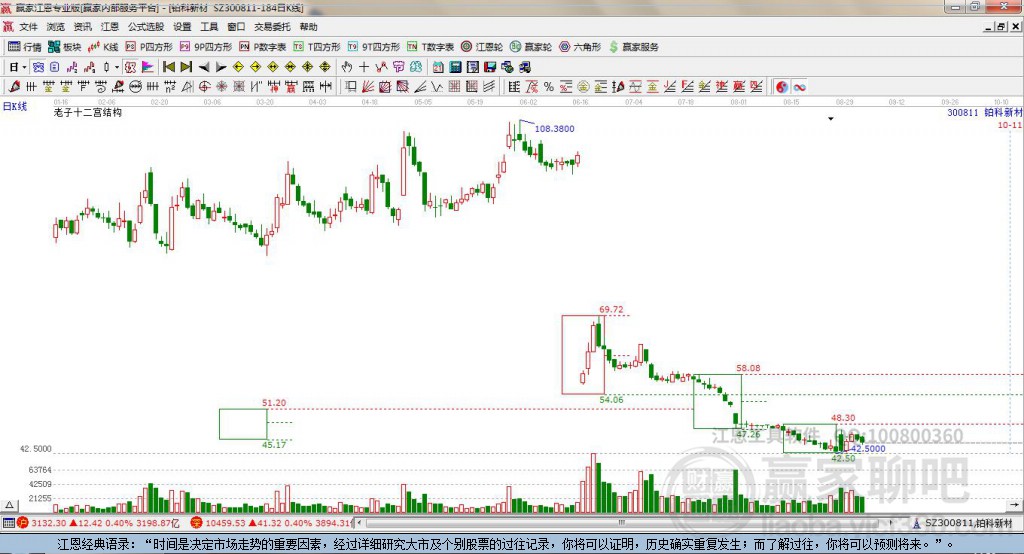Open the 帮助 menu
The width and height of the screenshot is (1024, 554).
tap(308, 27)
